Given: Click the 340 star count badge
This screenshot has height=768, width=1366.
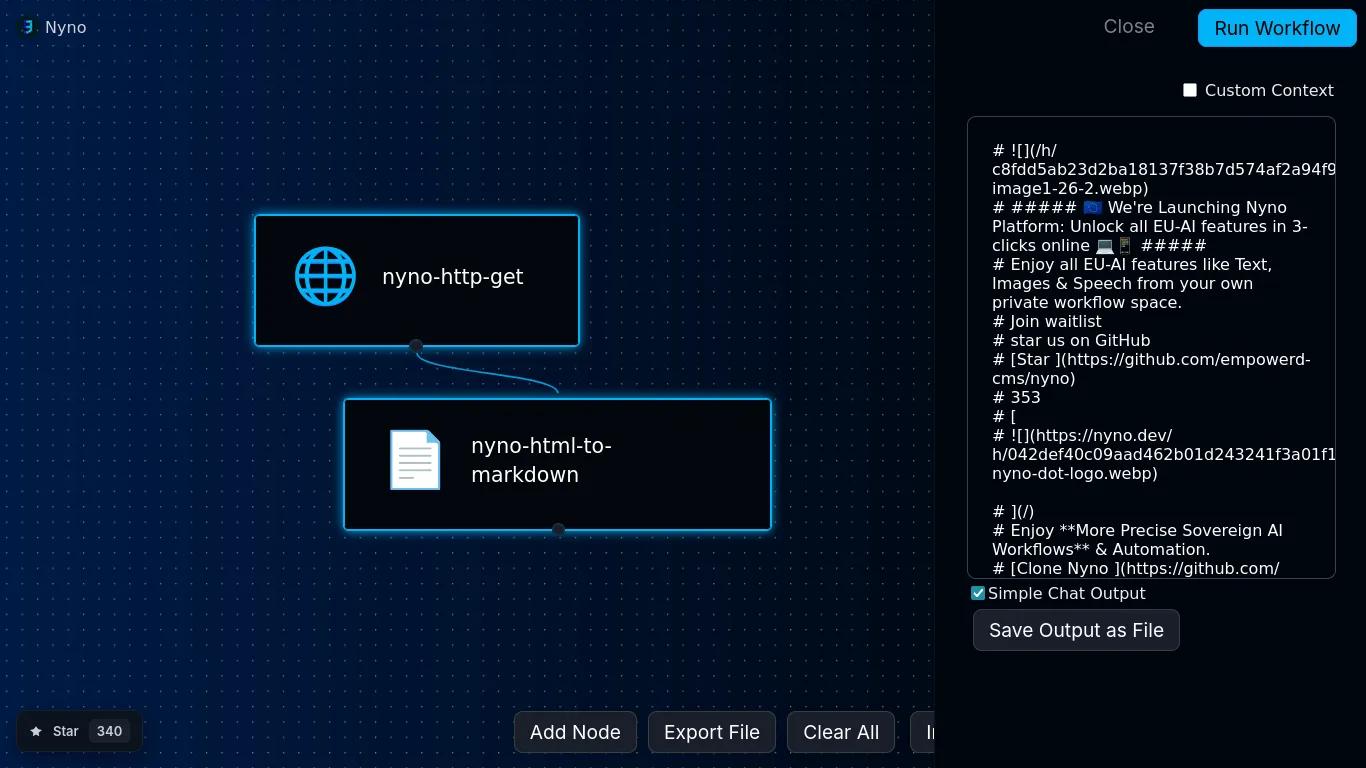Looking at the screenshot, I should click(x=109, y=731).
